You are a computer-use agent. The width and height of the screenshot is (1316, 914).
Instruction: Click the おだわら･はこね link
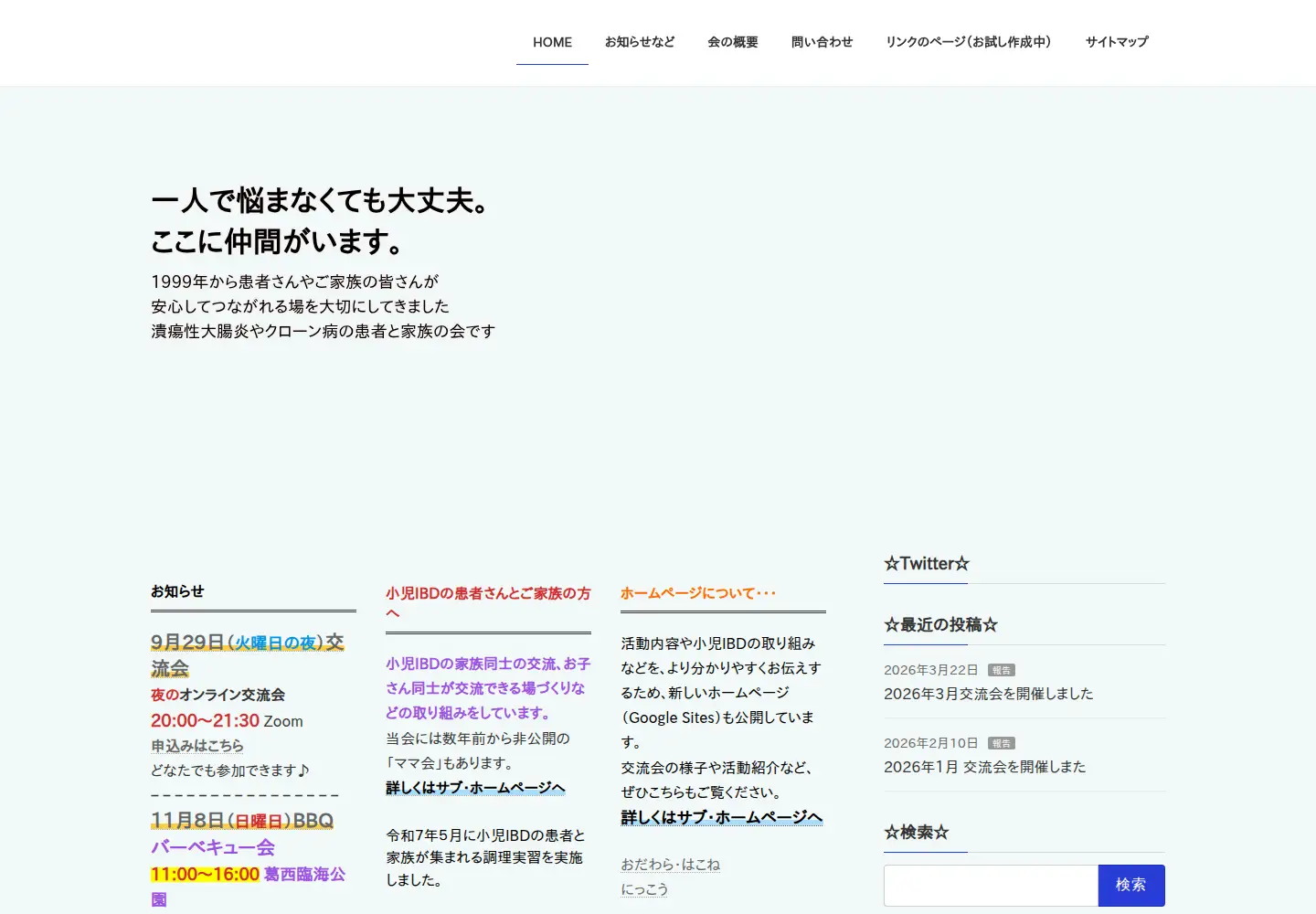[x=671, y=865]
